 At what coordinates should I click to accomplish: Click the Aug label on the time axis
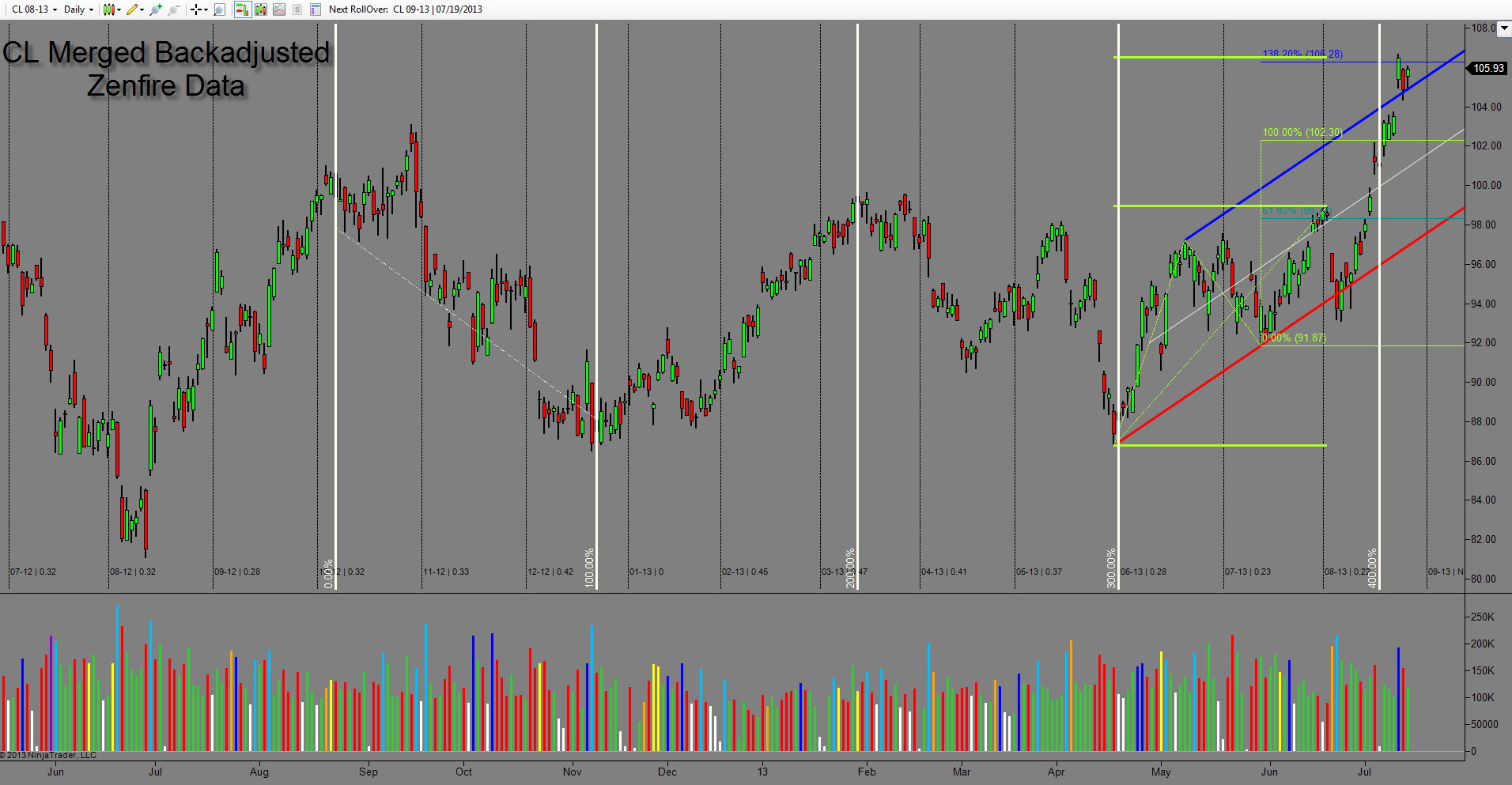pos(259,772)
